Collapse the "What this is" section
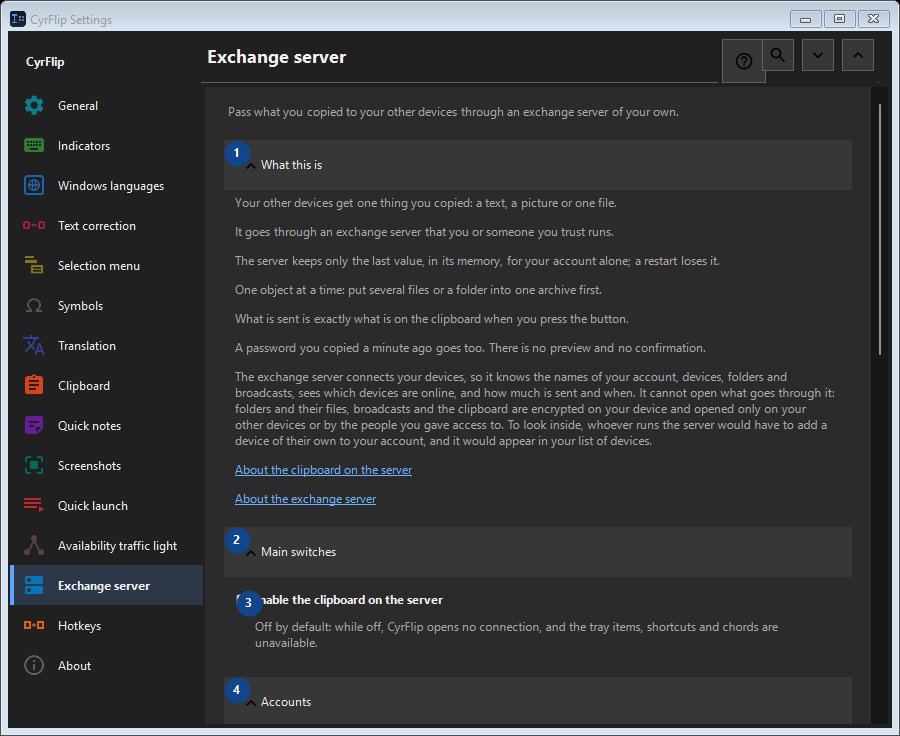Screen dimensions: 900x736 538,165
